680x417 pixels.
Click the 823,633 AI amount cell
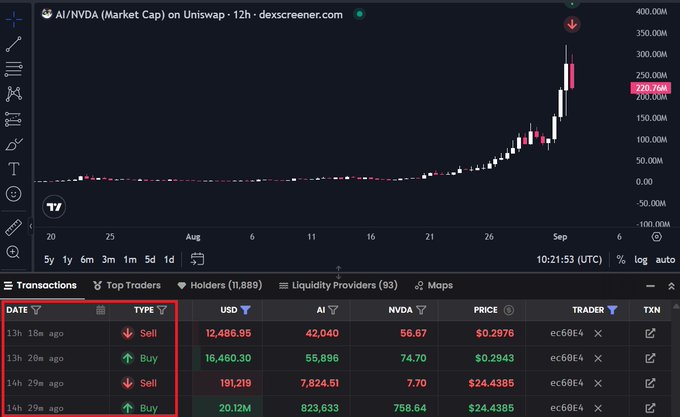[320, 408]
